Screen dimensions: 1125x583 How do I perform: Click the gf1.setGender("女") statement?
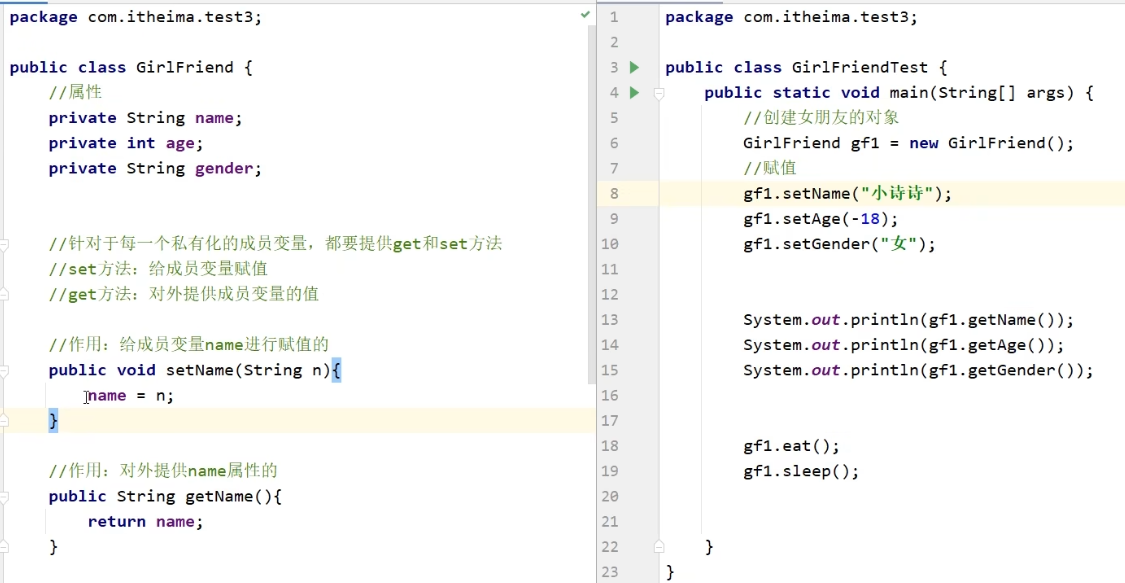coord(839,244)
